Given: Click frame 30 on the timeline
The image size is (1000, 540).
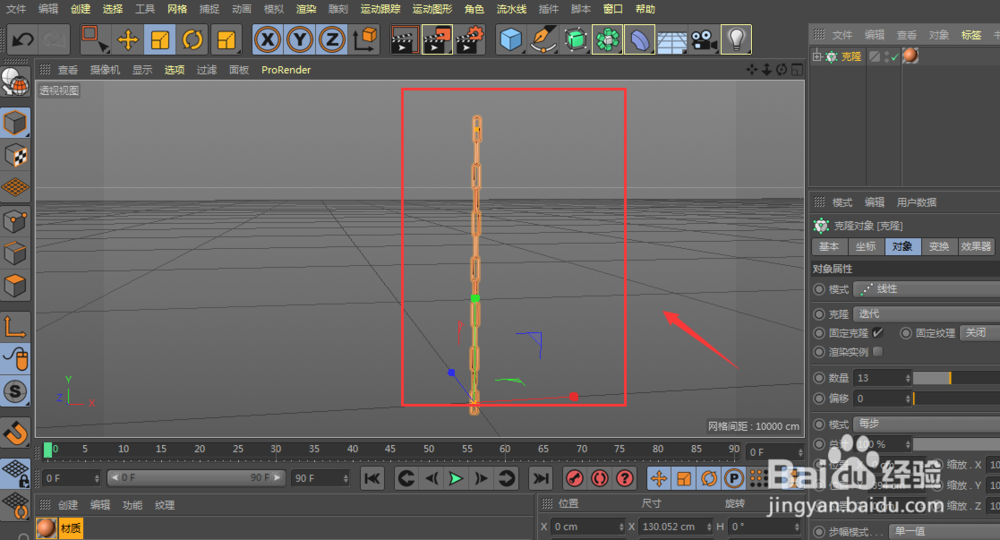Looking at the screenshot, I should 276,450.
